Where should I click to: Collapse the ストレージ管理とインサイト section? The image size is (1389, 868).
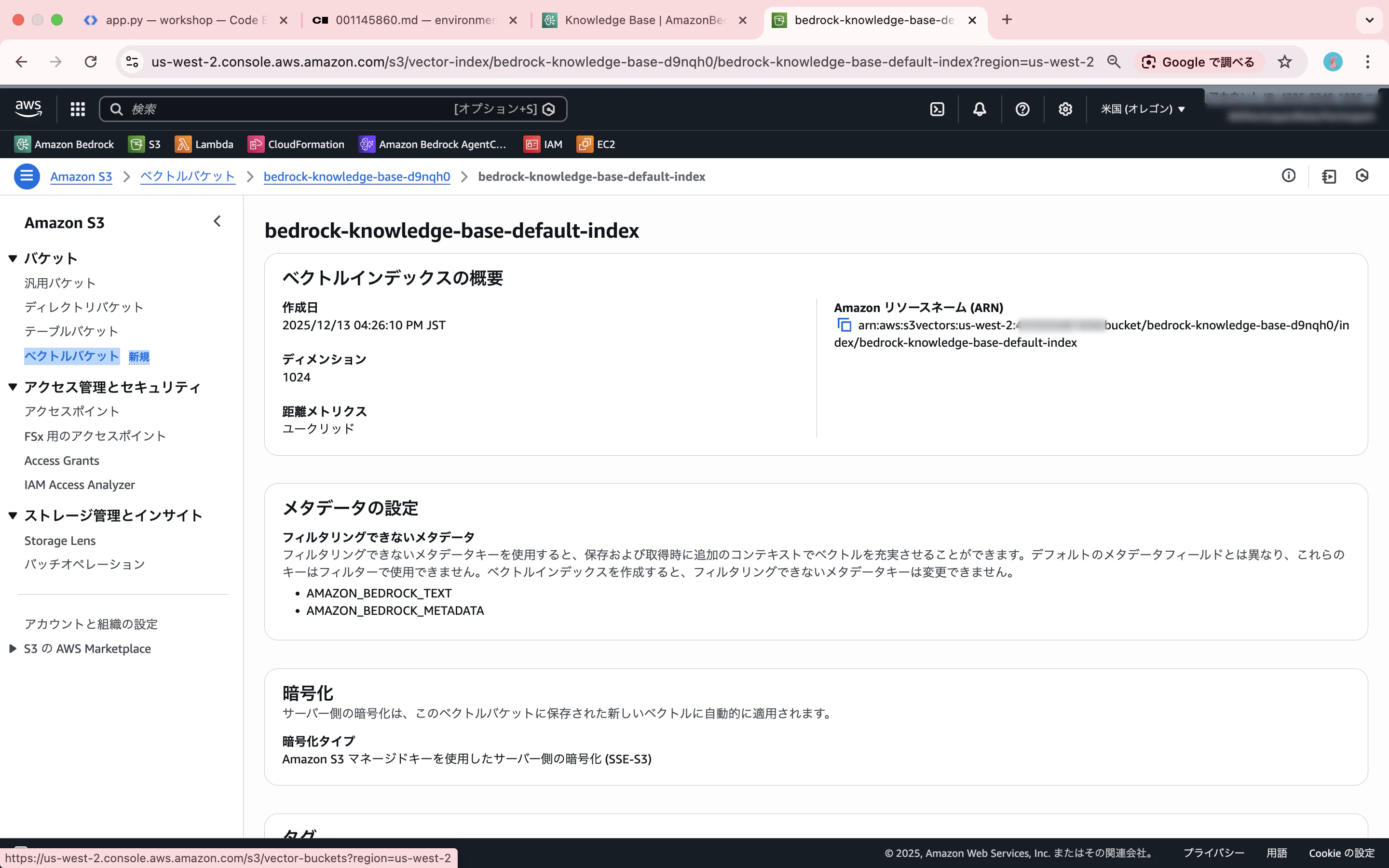point(13,515)
